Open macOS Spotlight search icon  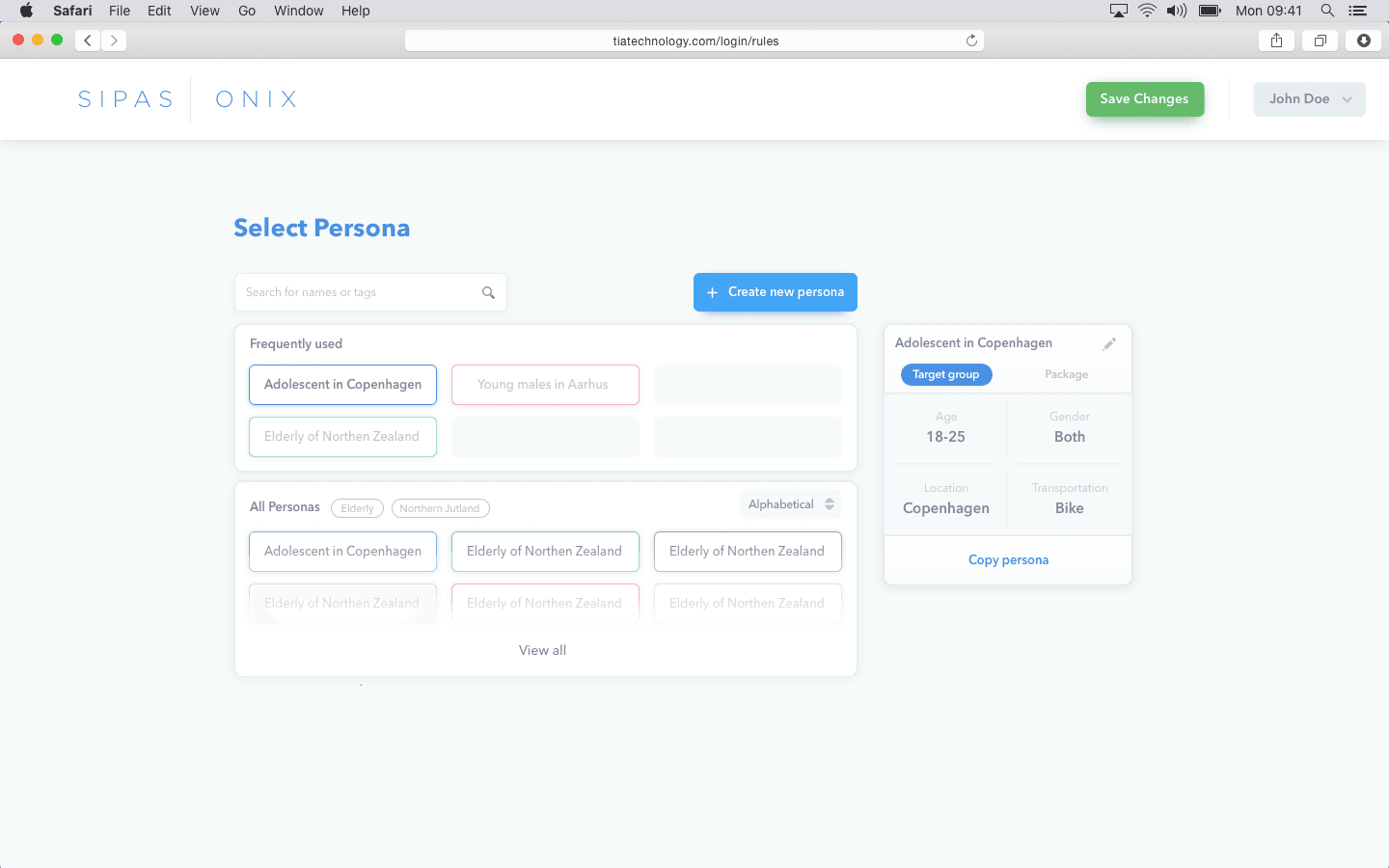[x=1327, y=11]
